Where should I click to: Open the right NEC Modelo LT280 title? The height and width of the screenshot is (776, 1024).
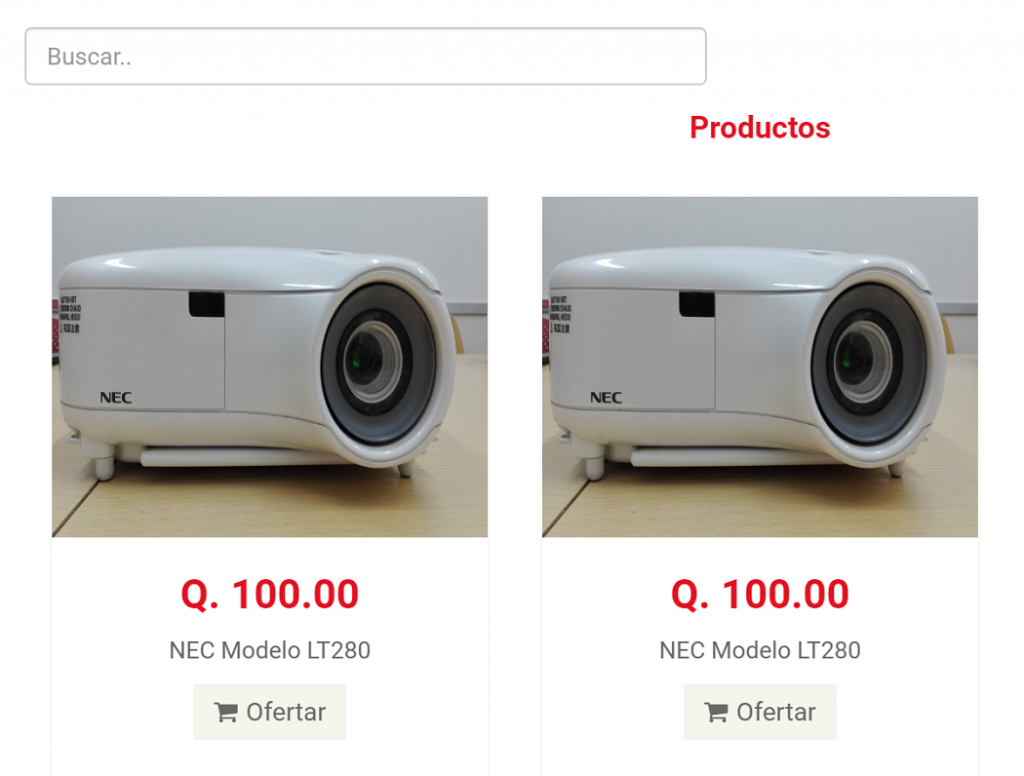[760, 651]
